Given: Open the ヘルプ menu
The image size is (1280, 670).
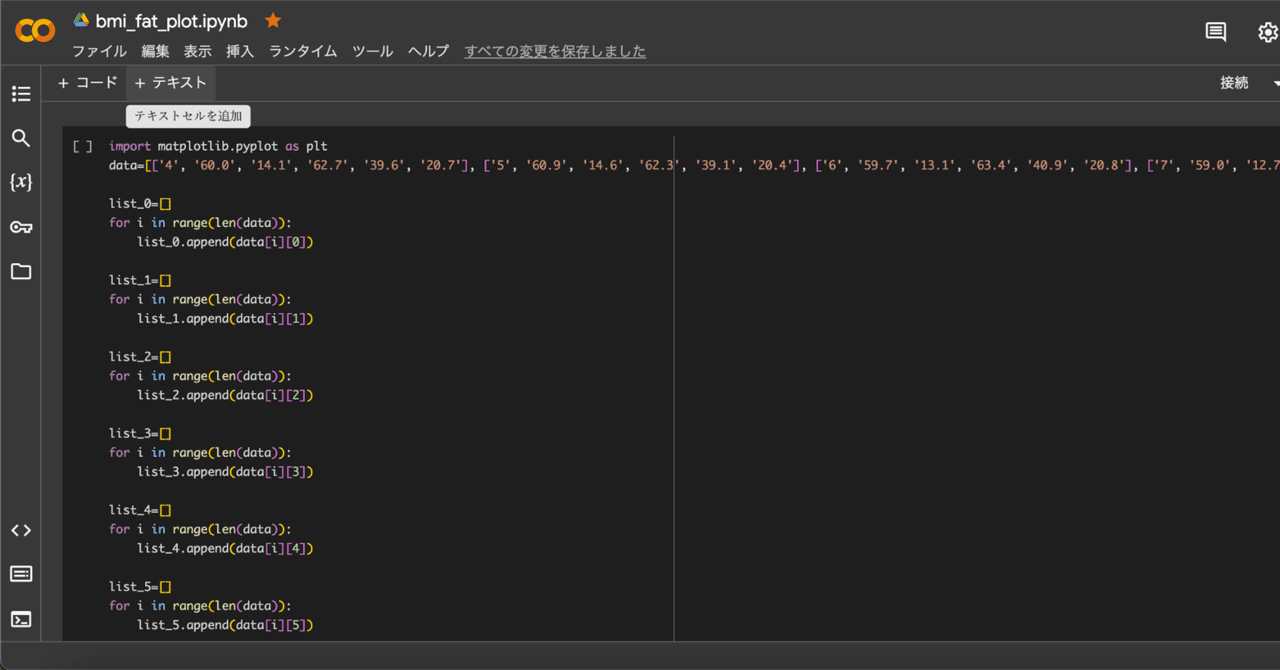Looking at the screenshot, I should pyautogui.click(x=428, y=51).
